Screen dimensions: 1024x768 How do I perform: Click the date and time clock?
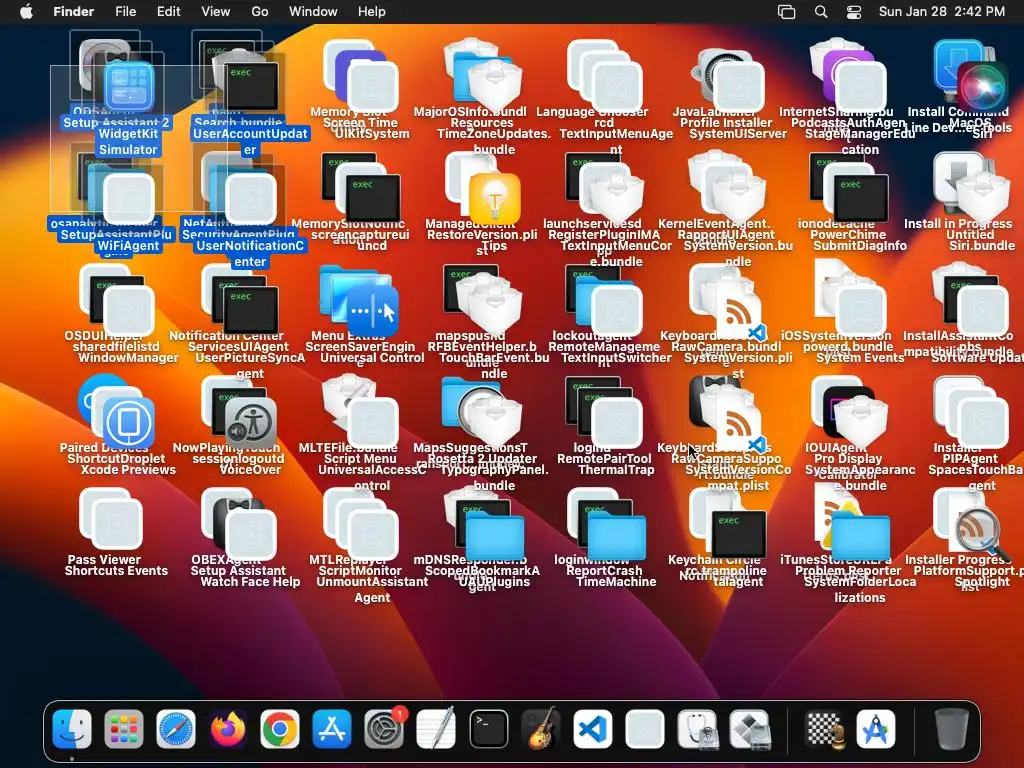coord(942,12)
